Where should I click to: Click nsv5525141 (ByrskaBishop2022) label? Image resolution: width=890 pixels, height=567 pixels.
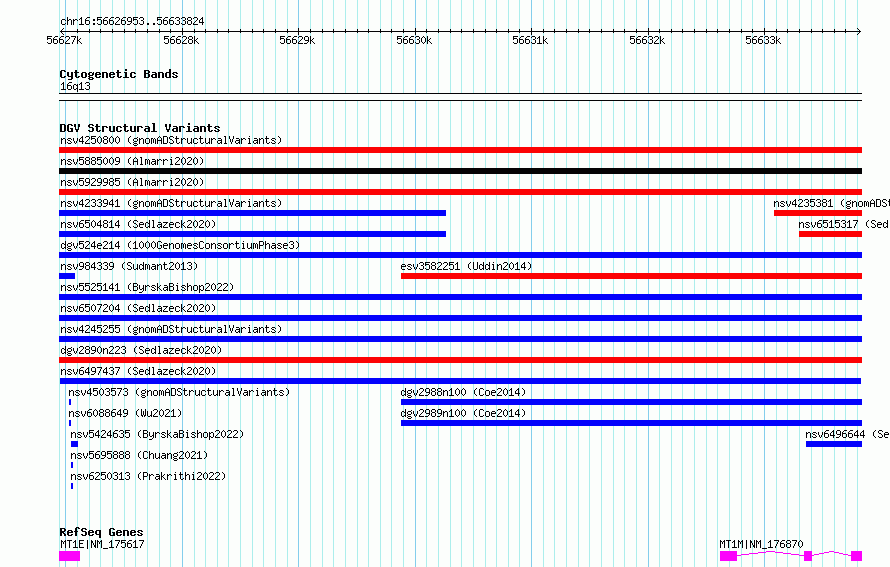click(x=147, y=287)
